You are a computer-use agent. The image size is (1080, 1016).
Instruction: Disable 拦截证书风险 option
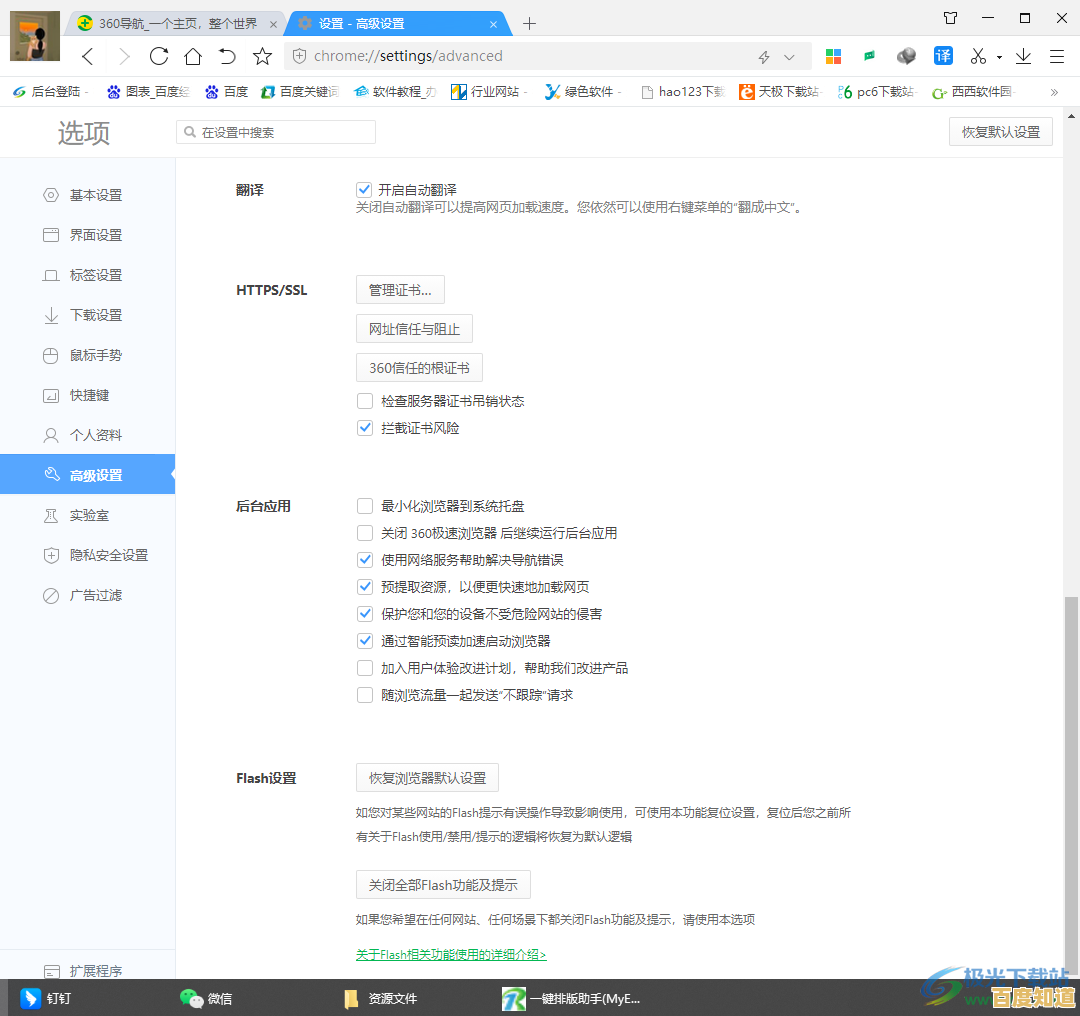(x=365, y=427)
